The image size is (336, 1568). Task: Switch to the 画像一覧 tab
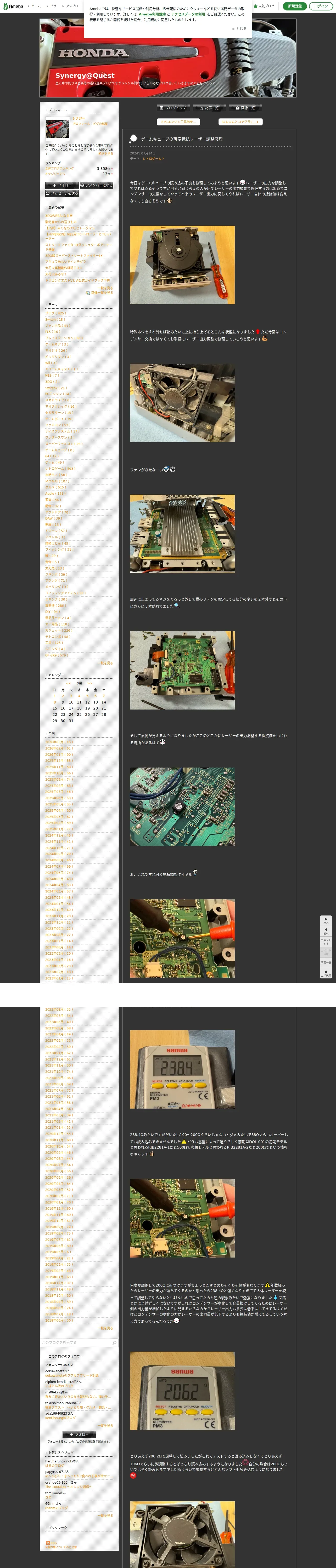click(x=245, y=108)
